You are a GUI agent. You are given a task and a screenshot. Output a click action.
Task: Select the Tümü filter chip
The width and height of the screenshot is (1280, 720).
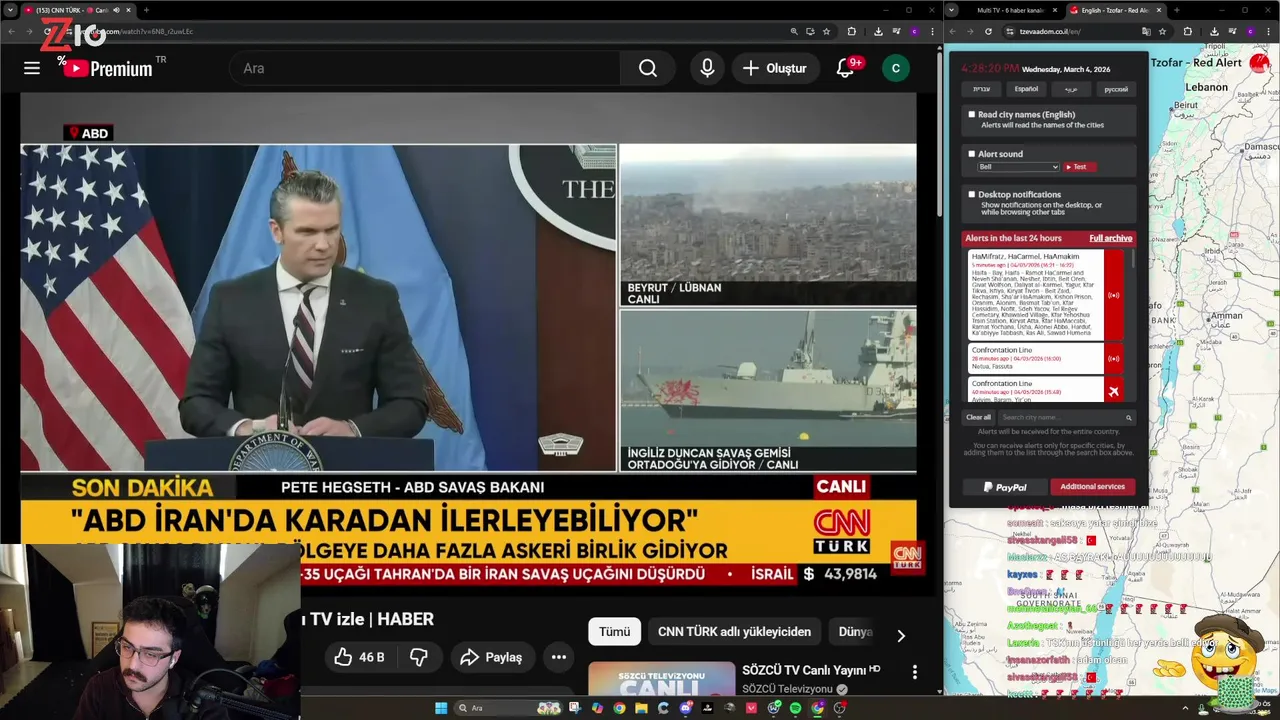[614, 632]
